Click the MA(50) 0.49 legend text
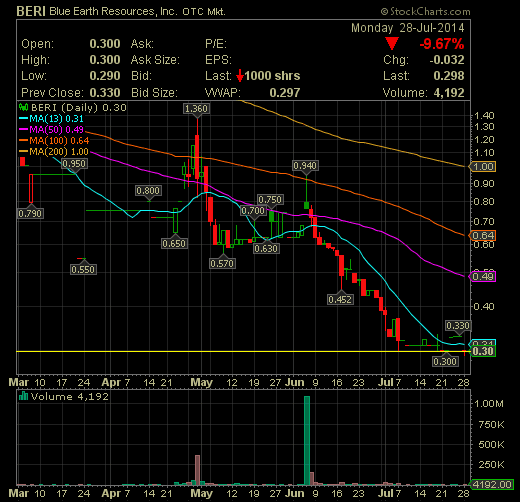 [56, 130]
